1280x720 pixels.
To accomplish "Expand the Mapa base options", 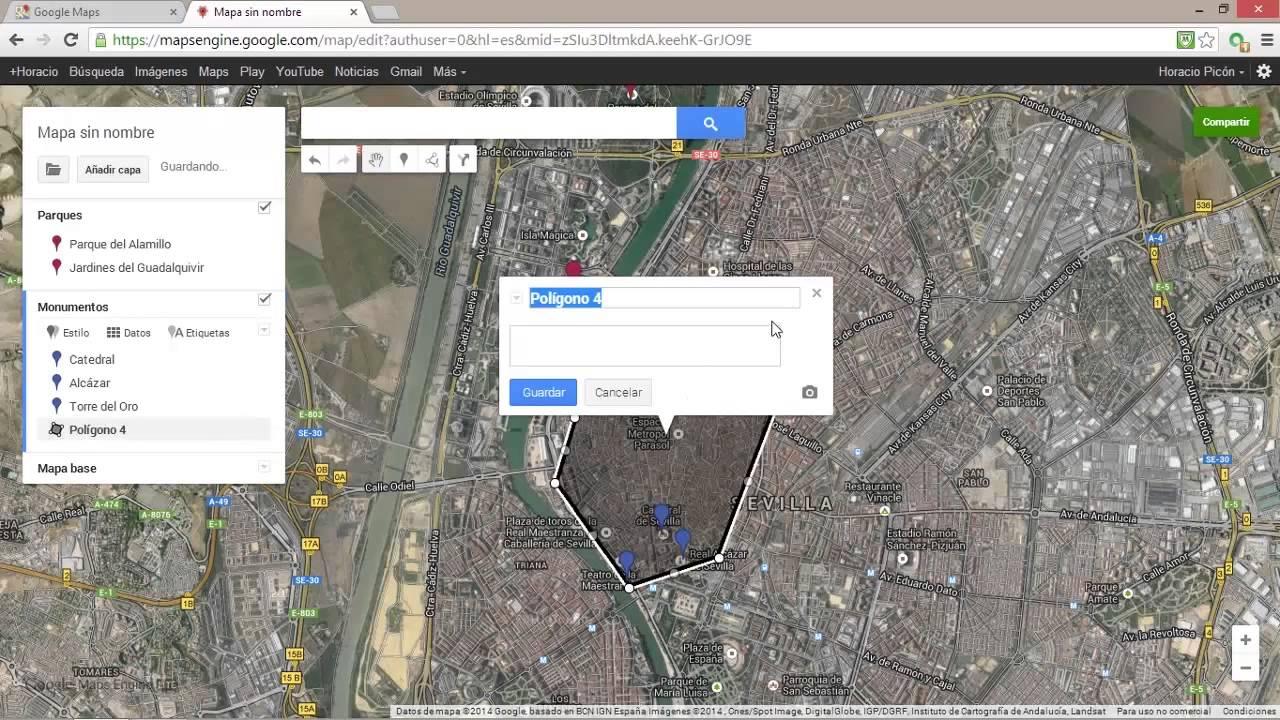I will tap(264, 466).
